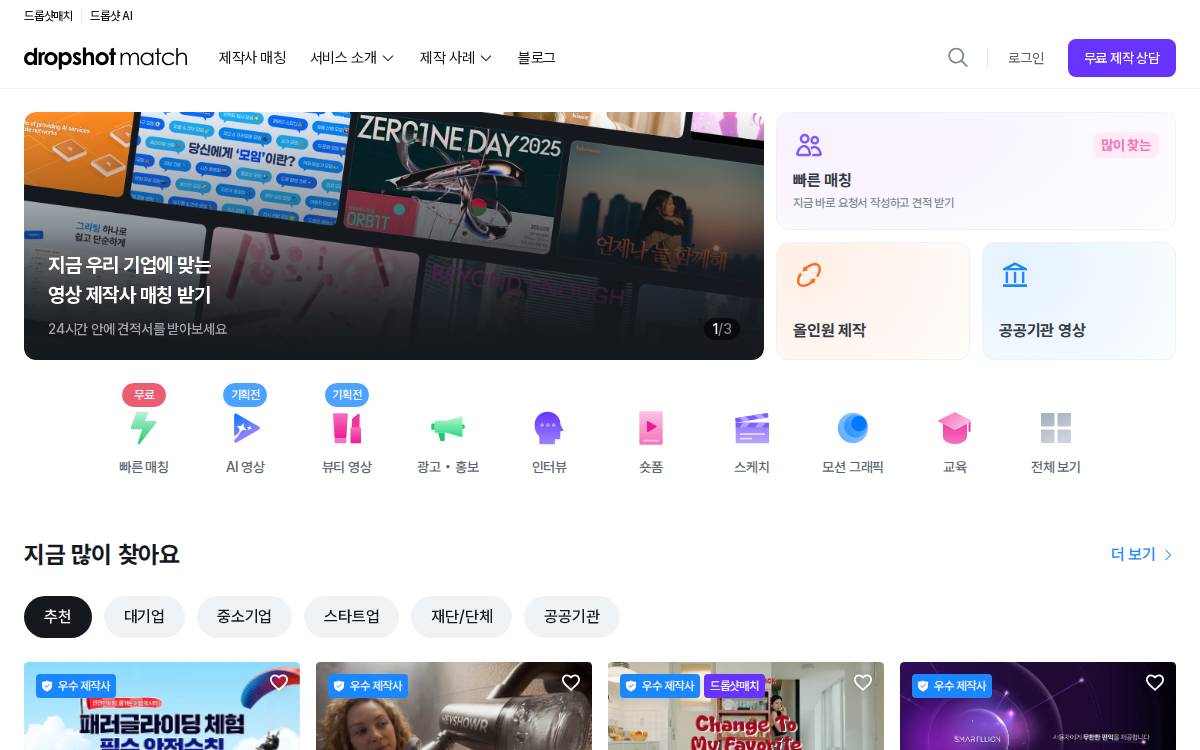The image size is (1200, 750).
Task: Click the 기획전 badge above AI 영상
Action: click(x=246, y=395)
